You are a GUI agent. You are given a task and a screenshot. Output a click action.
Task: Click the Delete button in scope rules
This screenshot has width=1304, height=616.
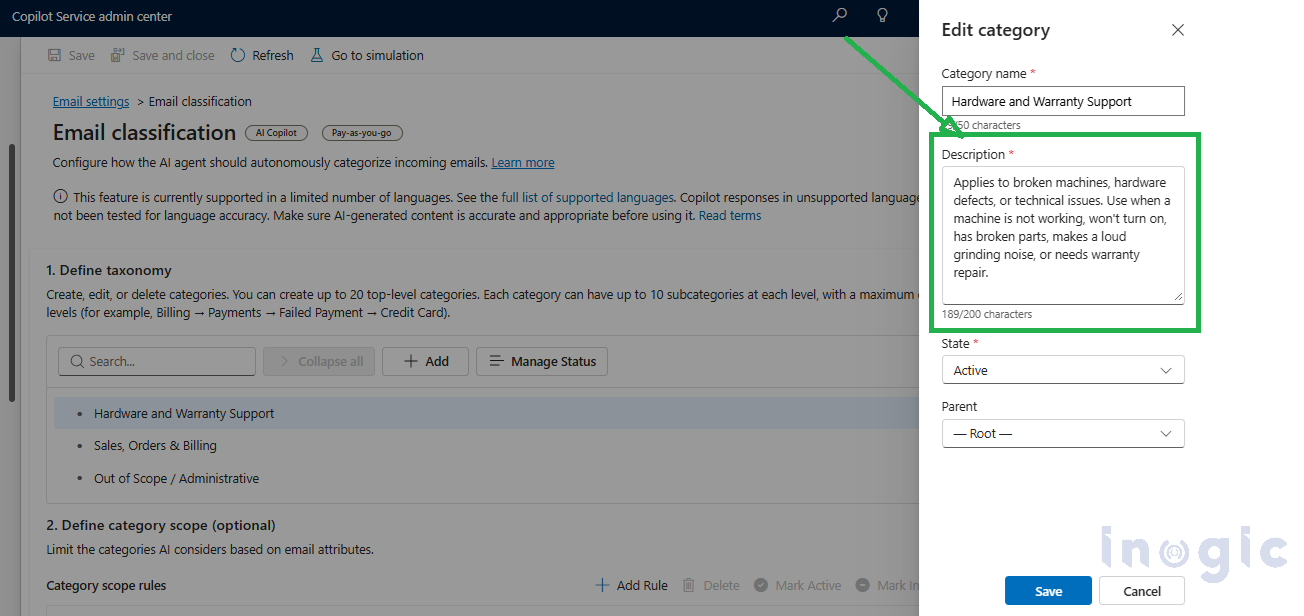tap(711, 585)
